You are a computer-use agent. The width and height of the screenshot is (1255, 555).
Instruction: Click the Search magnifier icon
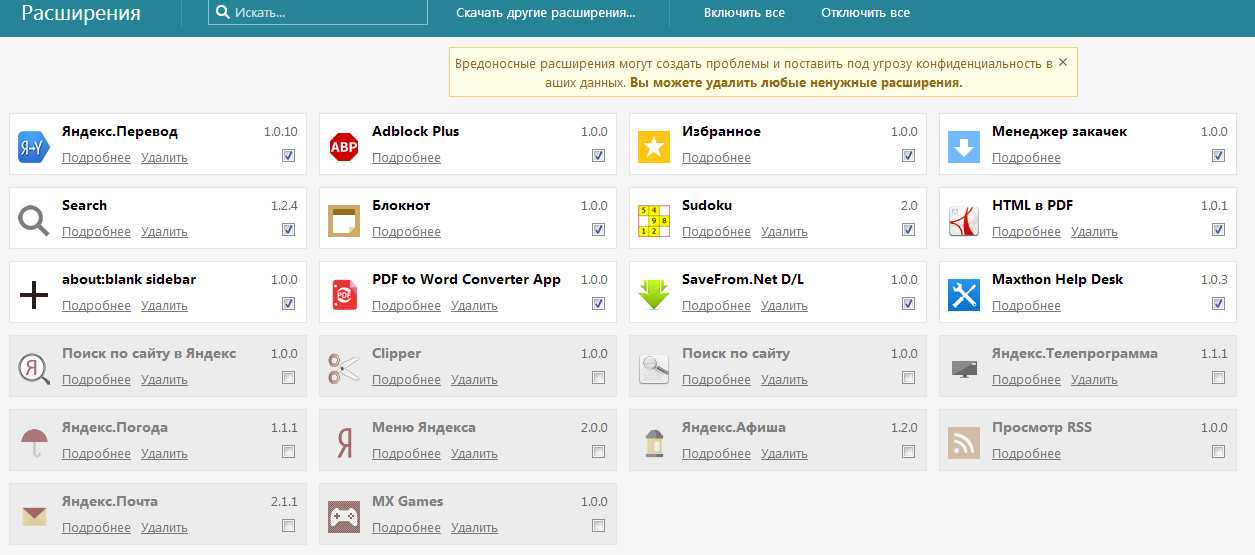[x=34, y=221]
